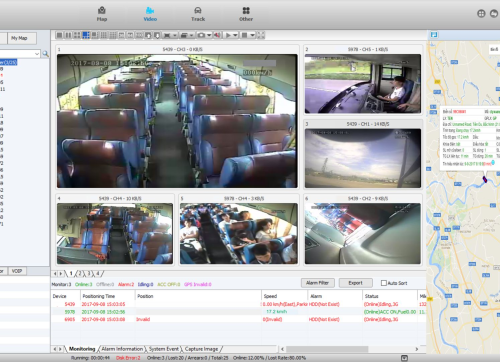Click the blue map panel icon above map
The height and width of the screenshot is (362, 500).
click(x=434, y=35)
